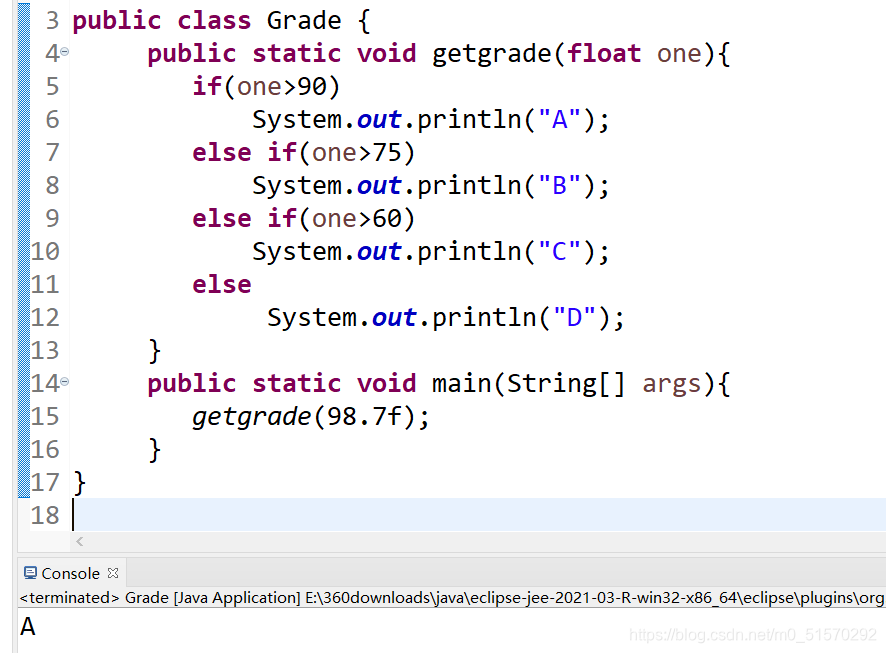Click '<terminated>' in the console status line
The width and height of the screenshot is (886, 653).
70,598
